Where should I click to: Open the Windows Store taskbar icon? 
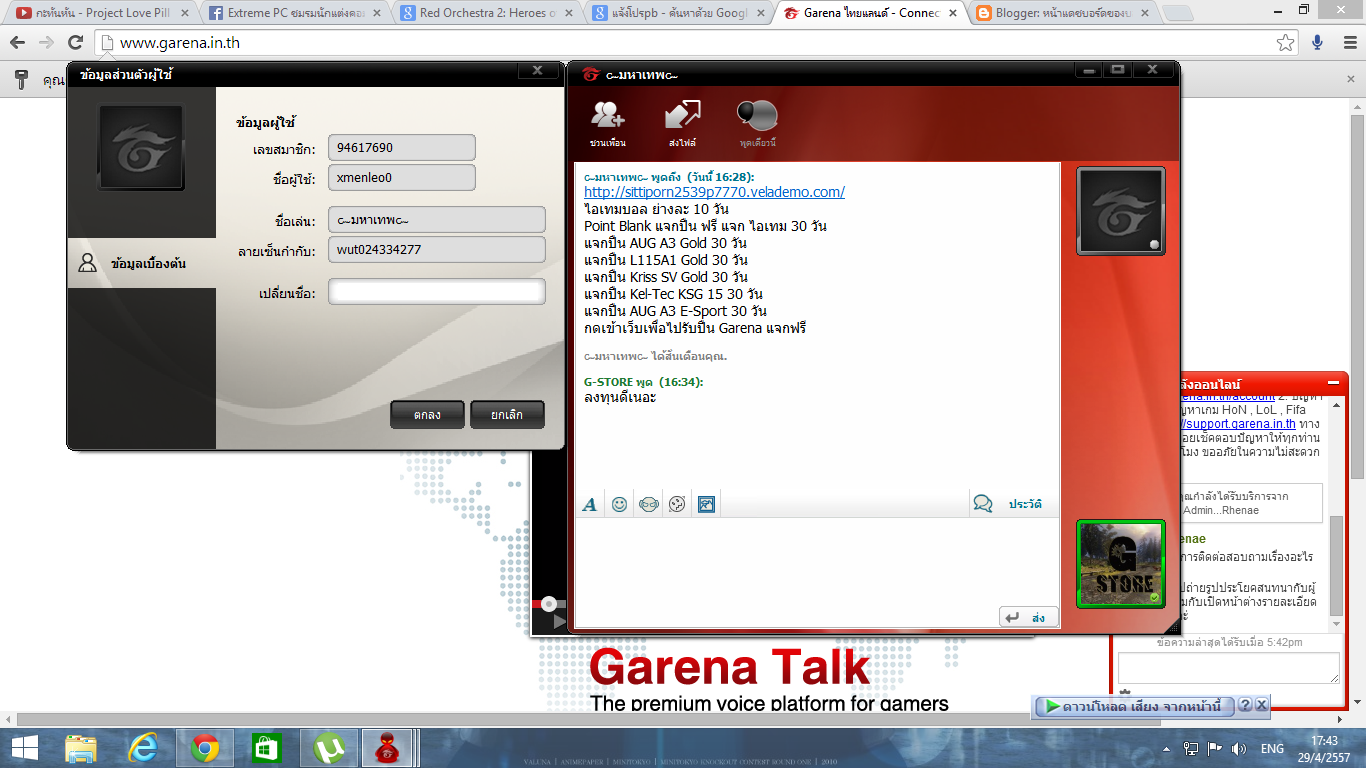(267, 747)
